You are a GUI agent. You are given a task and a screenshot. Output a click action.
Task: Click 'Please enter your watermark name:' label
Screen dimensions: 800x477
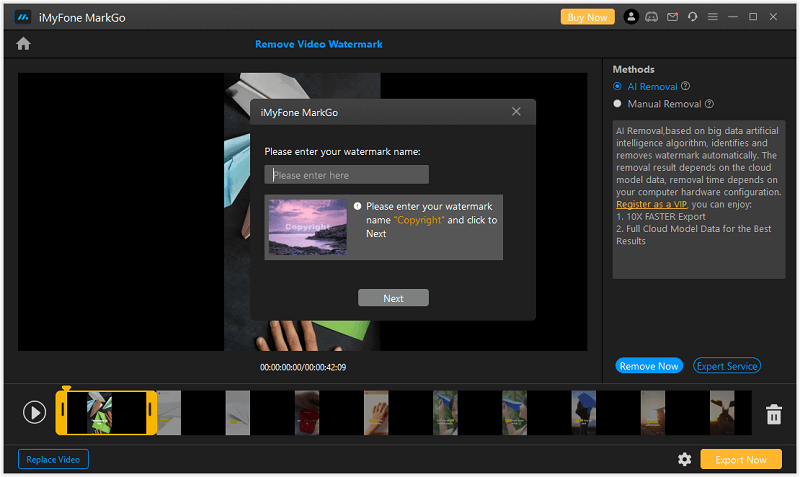[x=342, y=152]
